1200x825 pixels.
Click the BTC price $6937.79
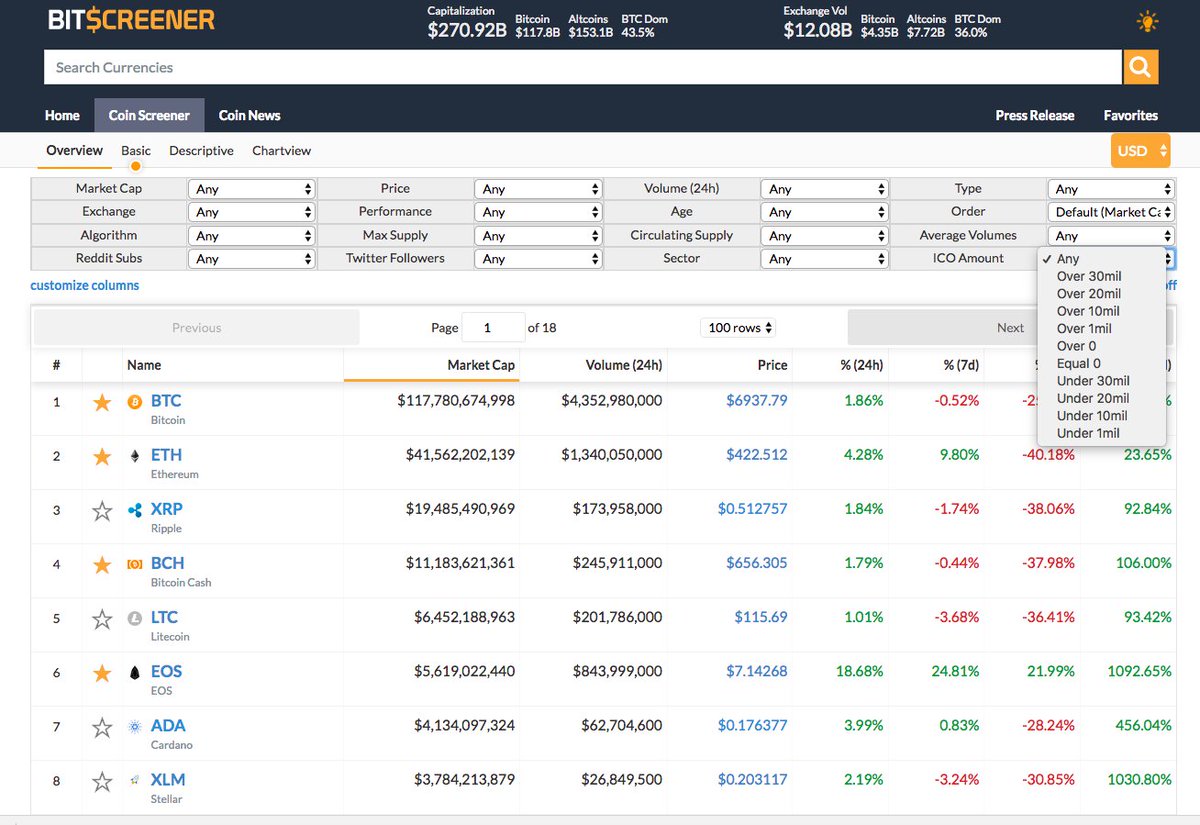tap(757, 401)
